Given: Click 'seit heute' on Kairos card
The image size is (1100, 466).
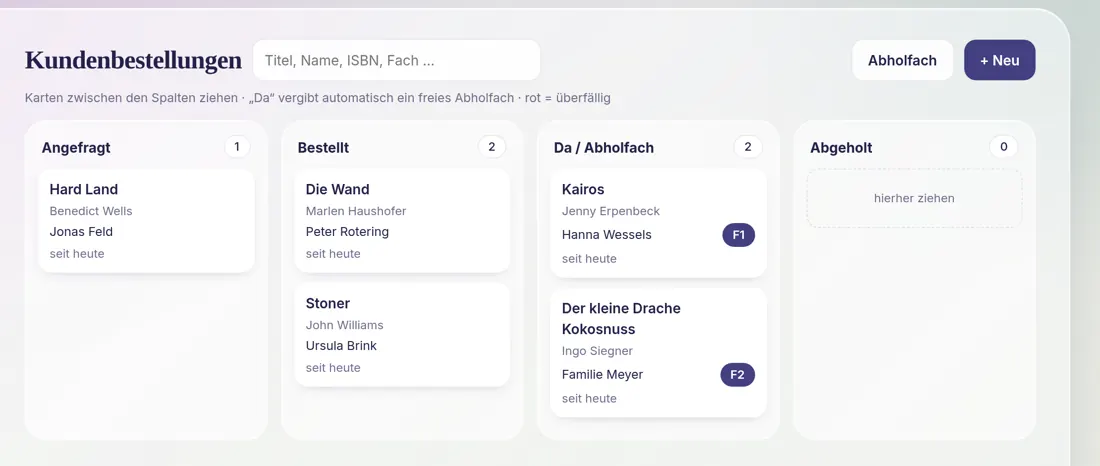Looking at the screenshot, I should click(589, 259).
